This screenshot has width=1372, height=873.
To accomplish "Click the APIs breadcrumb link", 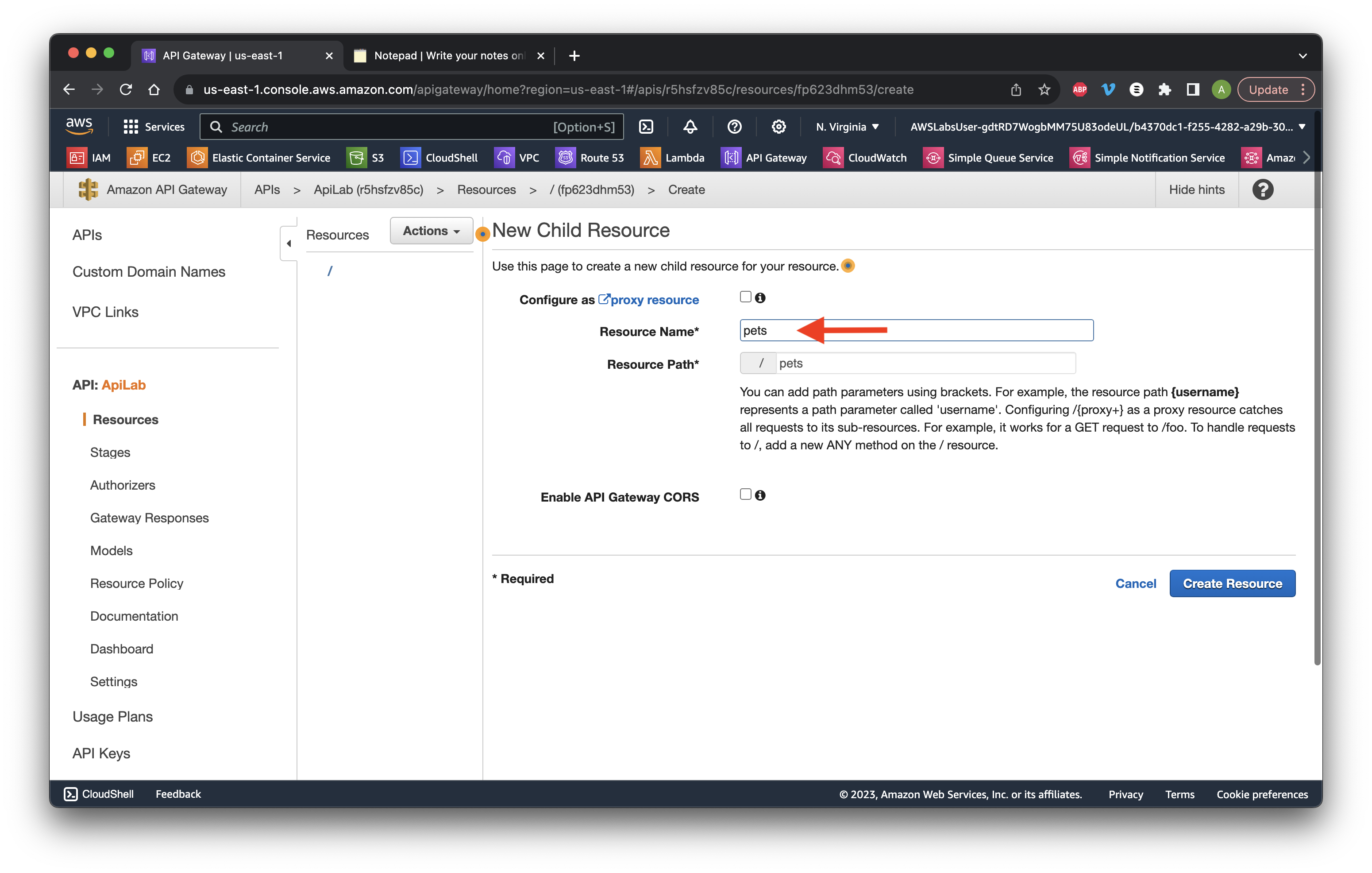I will pos(266,190).
